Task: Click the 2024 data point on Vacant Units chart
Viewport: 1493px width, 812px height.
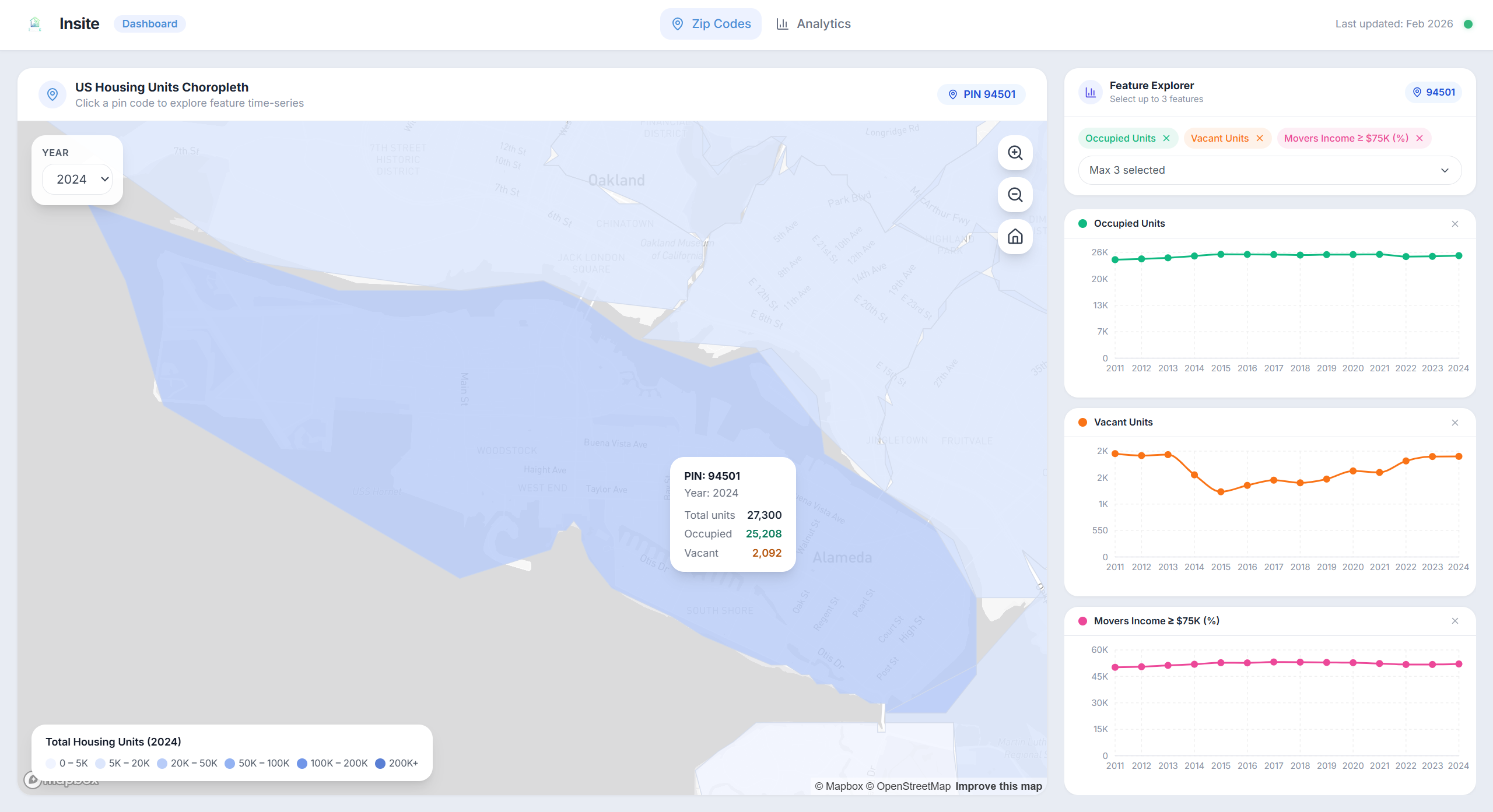Action: [1459, 456]
